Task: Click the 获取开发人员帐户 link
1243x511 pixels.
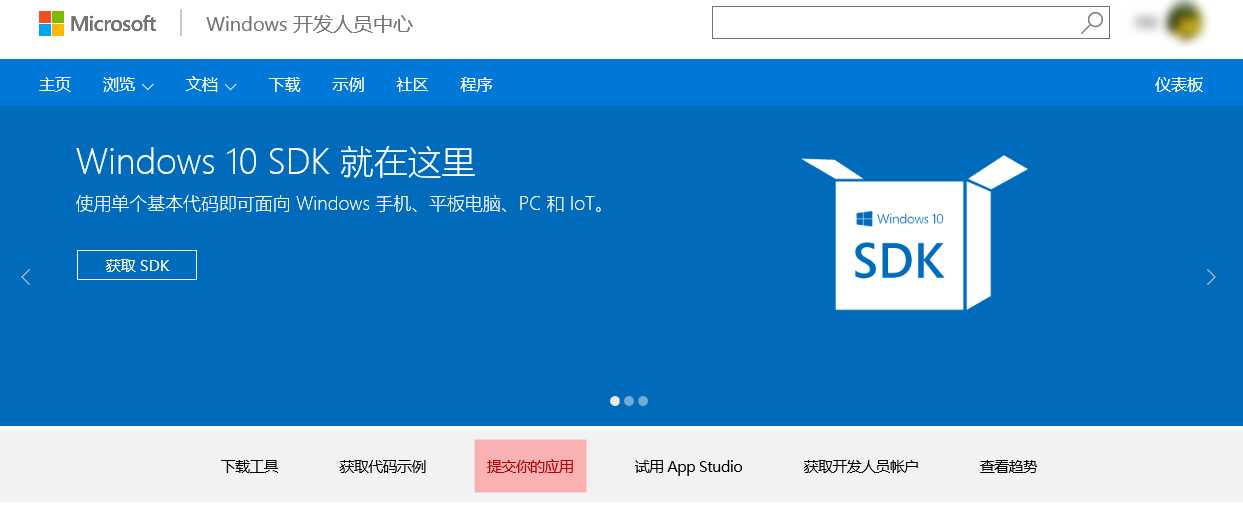Action: click(x=861, y=466)
